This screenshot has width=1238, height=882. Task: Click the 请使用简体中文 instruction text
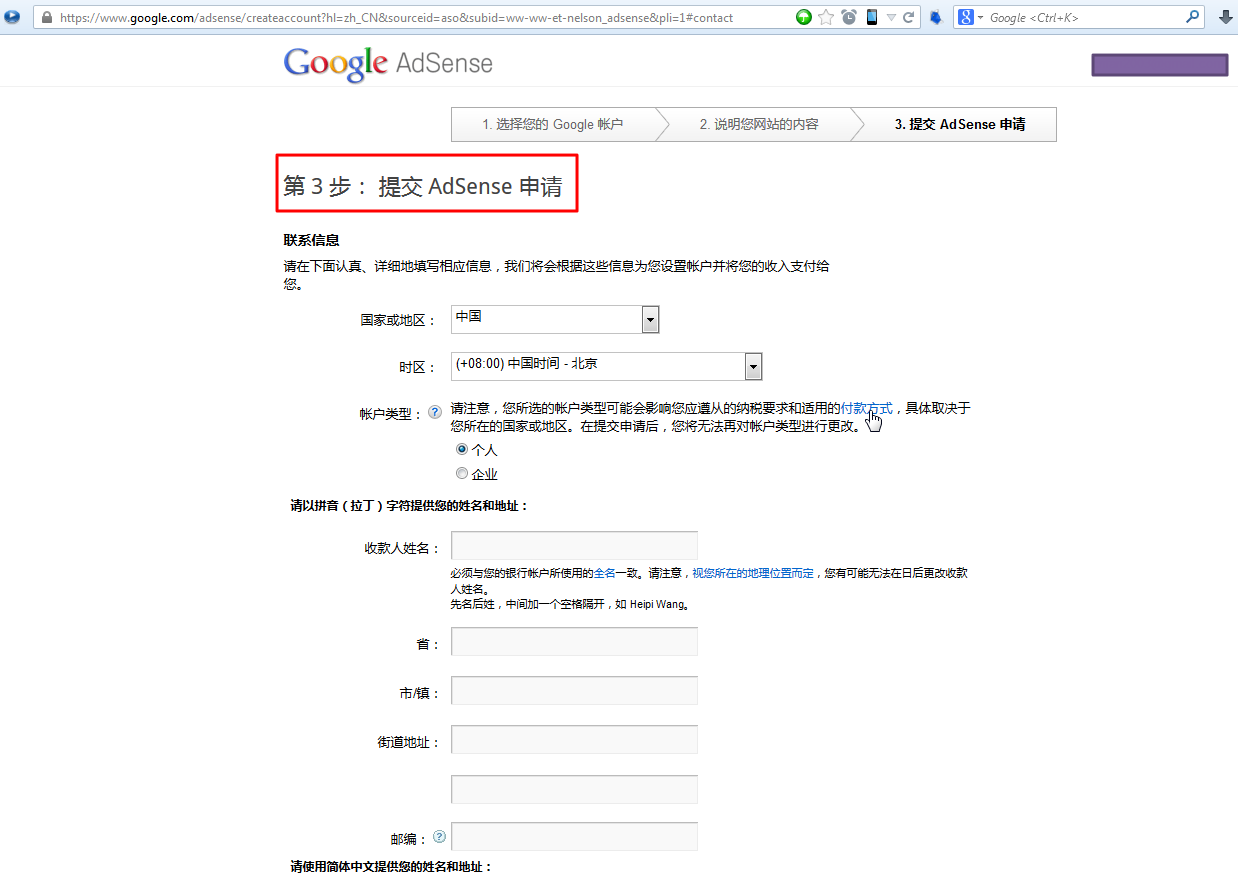pyautogui.click(x=391, y=866)
